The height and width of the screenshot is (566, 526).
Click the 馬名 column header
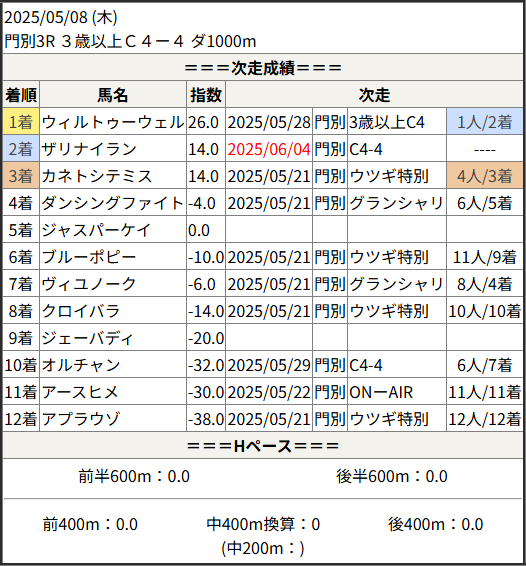[x=113, y=95]
